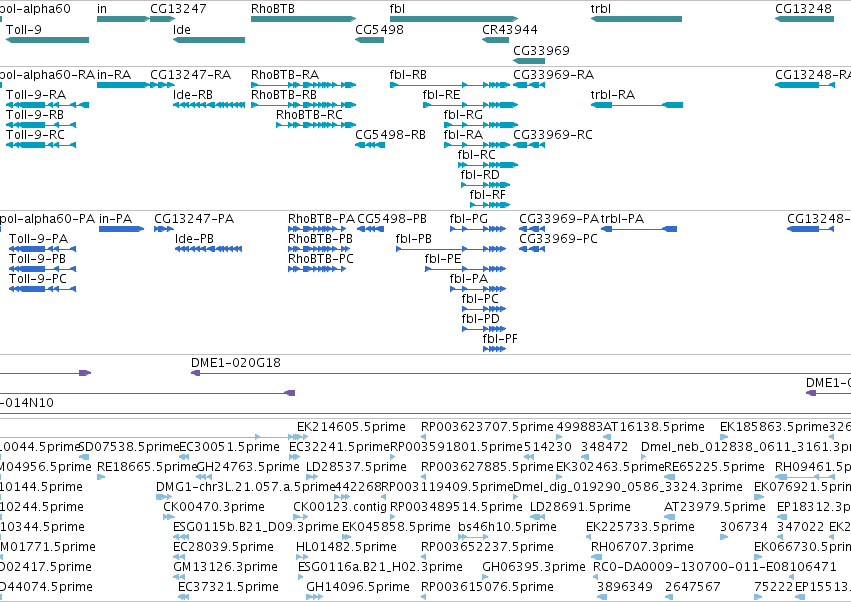The height and width of the screenshot is (602, 851).
Task: Click the LD28537.5prime EST label
Action: (356, 467)
